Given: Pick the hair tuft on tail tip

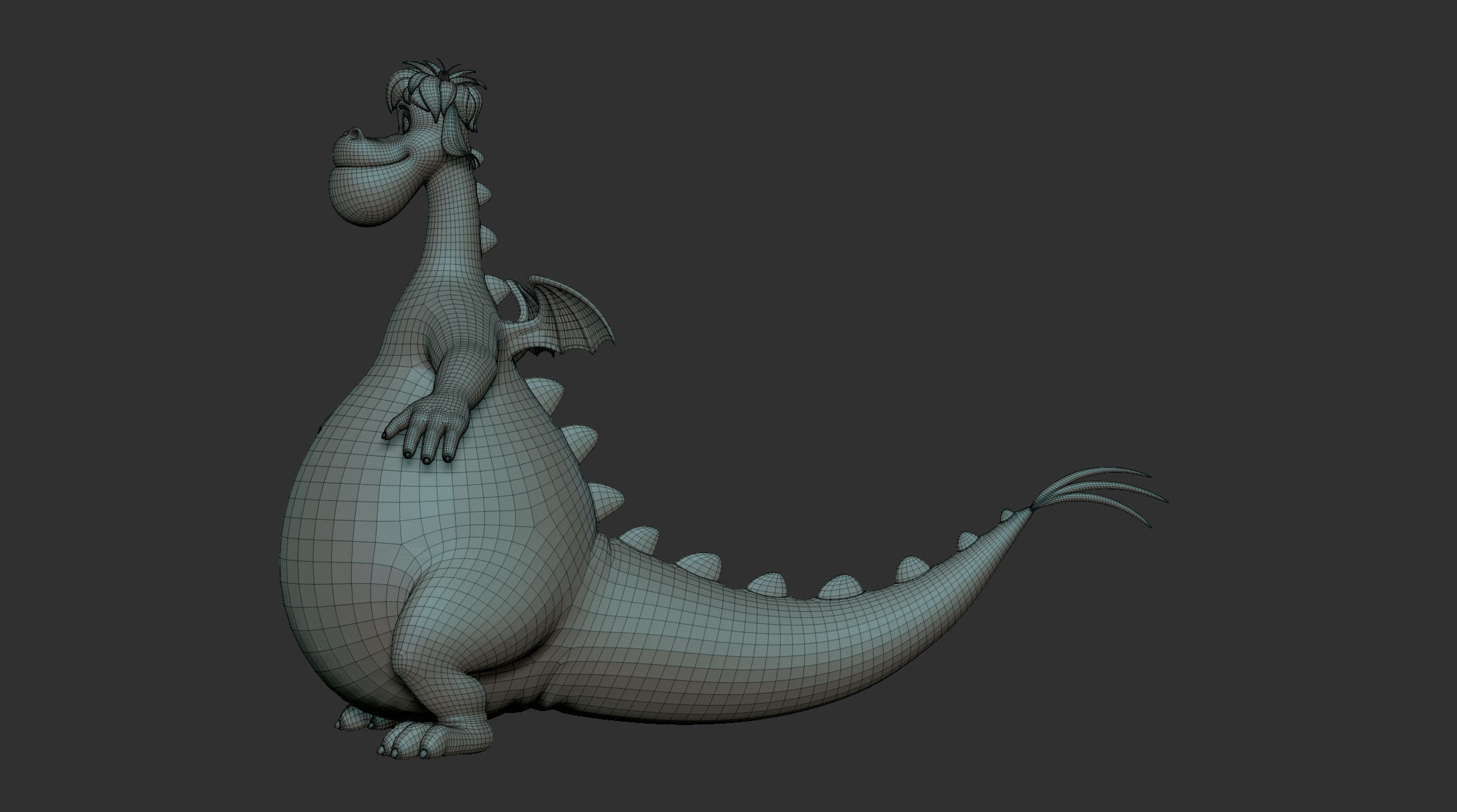Looking at the screenshot, I should 1099,496.
